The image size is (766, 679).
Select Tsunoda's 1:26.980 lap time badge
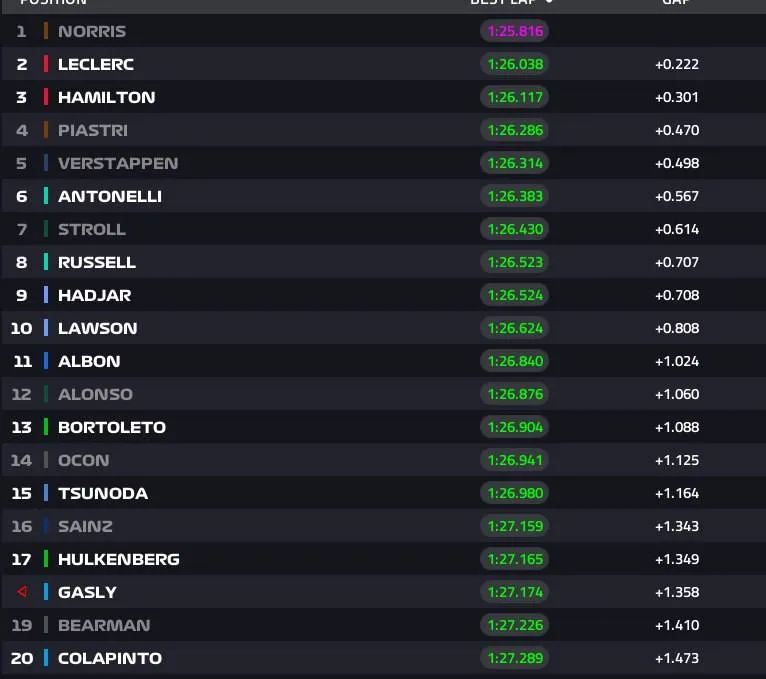coord(515,493)
